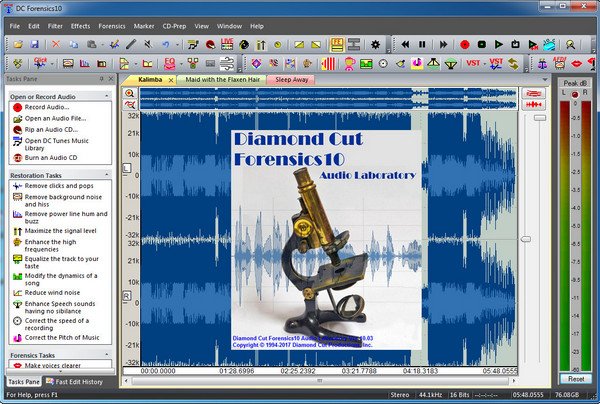Click the horizontal waveform scrollbar
The width and height of the screenshot is (600, 404).
320,381
